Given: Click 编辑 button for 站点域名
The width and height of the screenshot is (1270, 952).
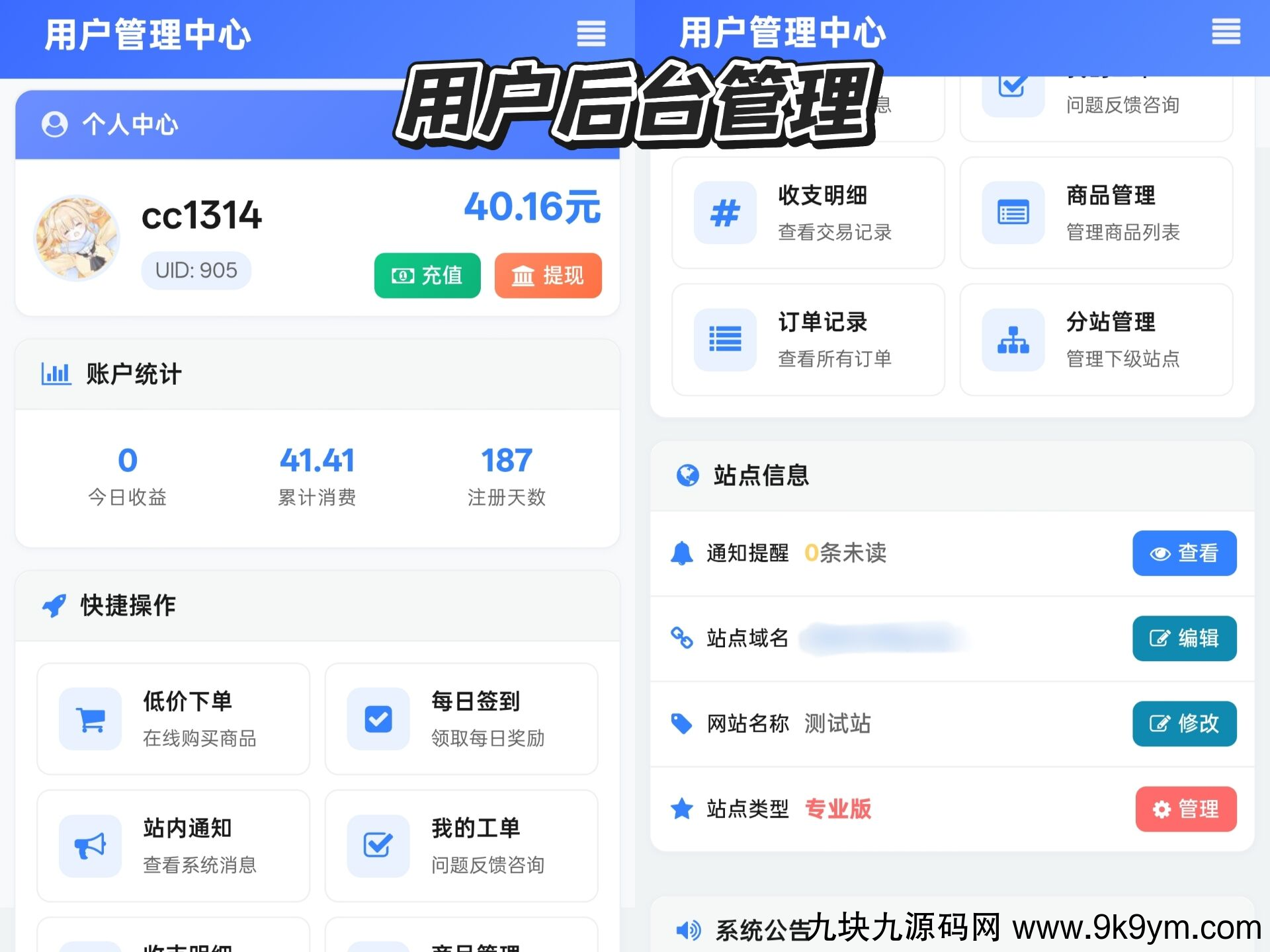Looking at the screenshot, I should click(1184, 638).
